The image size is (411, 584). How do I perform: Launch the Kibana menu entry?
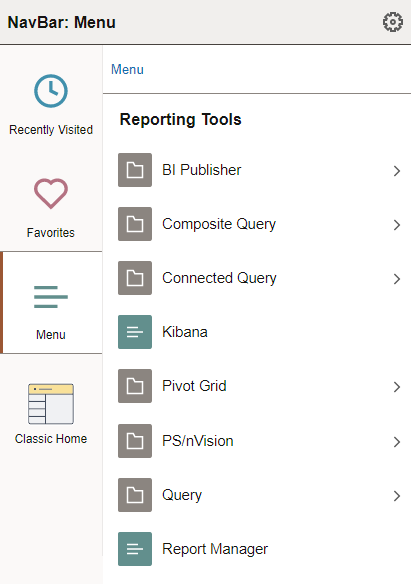coord(185,332)
